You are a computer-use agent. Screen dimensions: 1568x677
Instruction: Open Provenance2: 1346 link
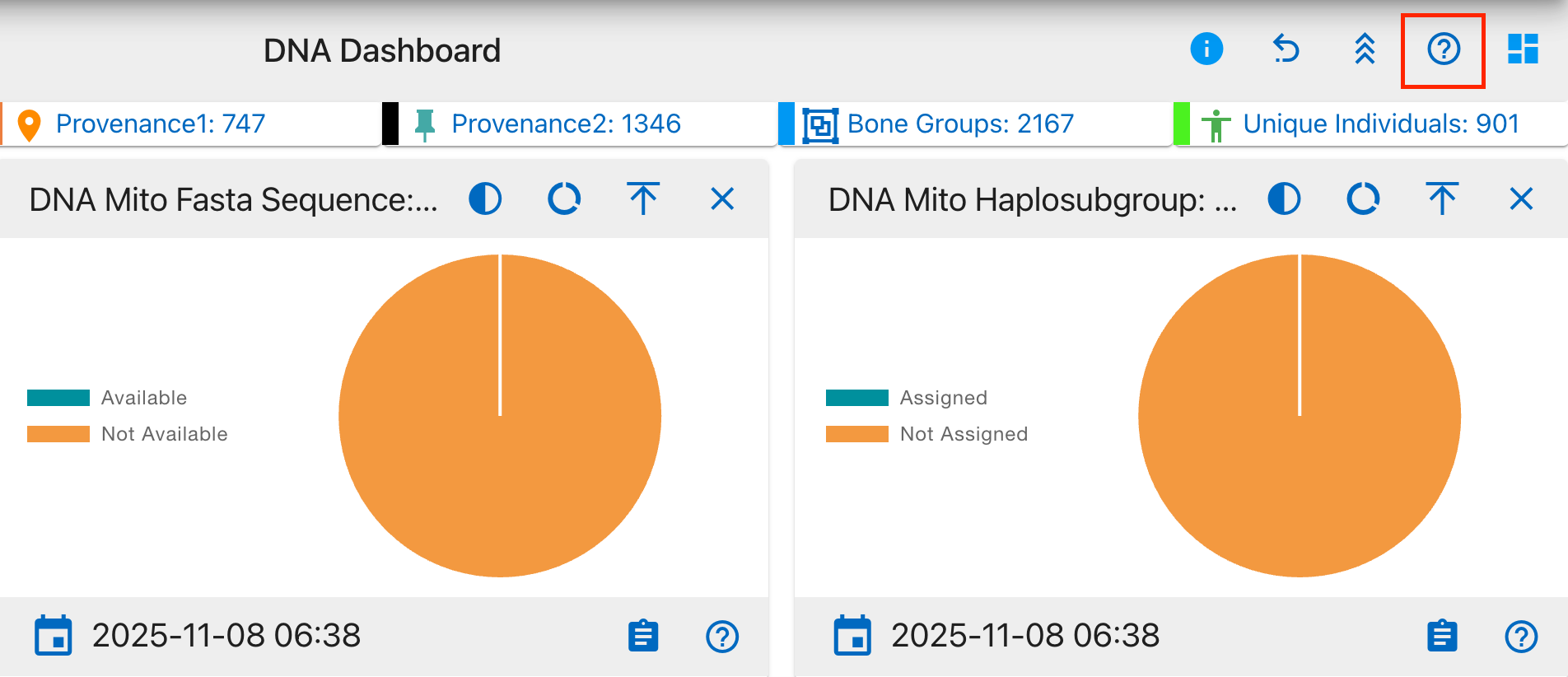(x=566, y=124)
